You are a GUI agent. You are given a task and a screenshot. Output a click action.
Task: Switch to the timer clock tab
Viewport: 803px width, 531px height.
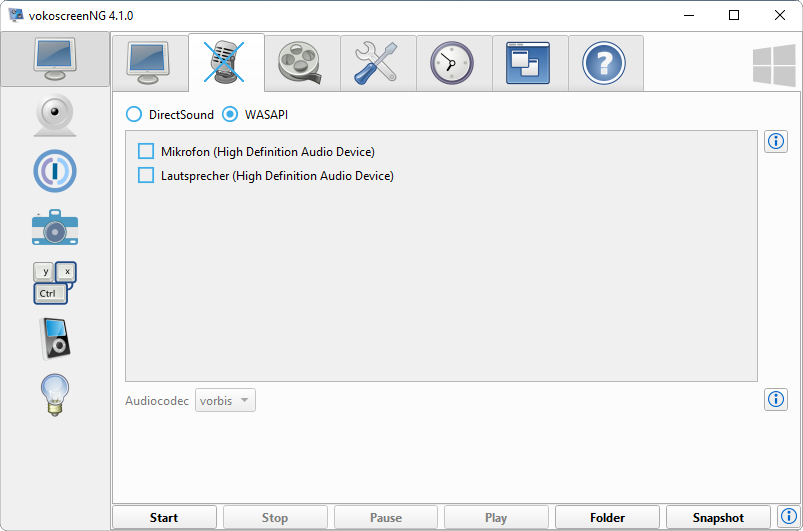[x=454, y=64]
